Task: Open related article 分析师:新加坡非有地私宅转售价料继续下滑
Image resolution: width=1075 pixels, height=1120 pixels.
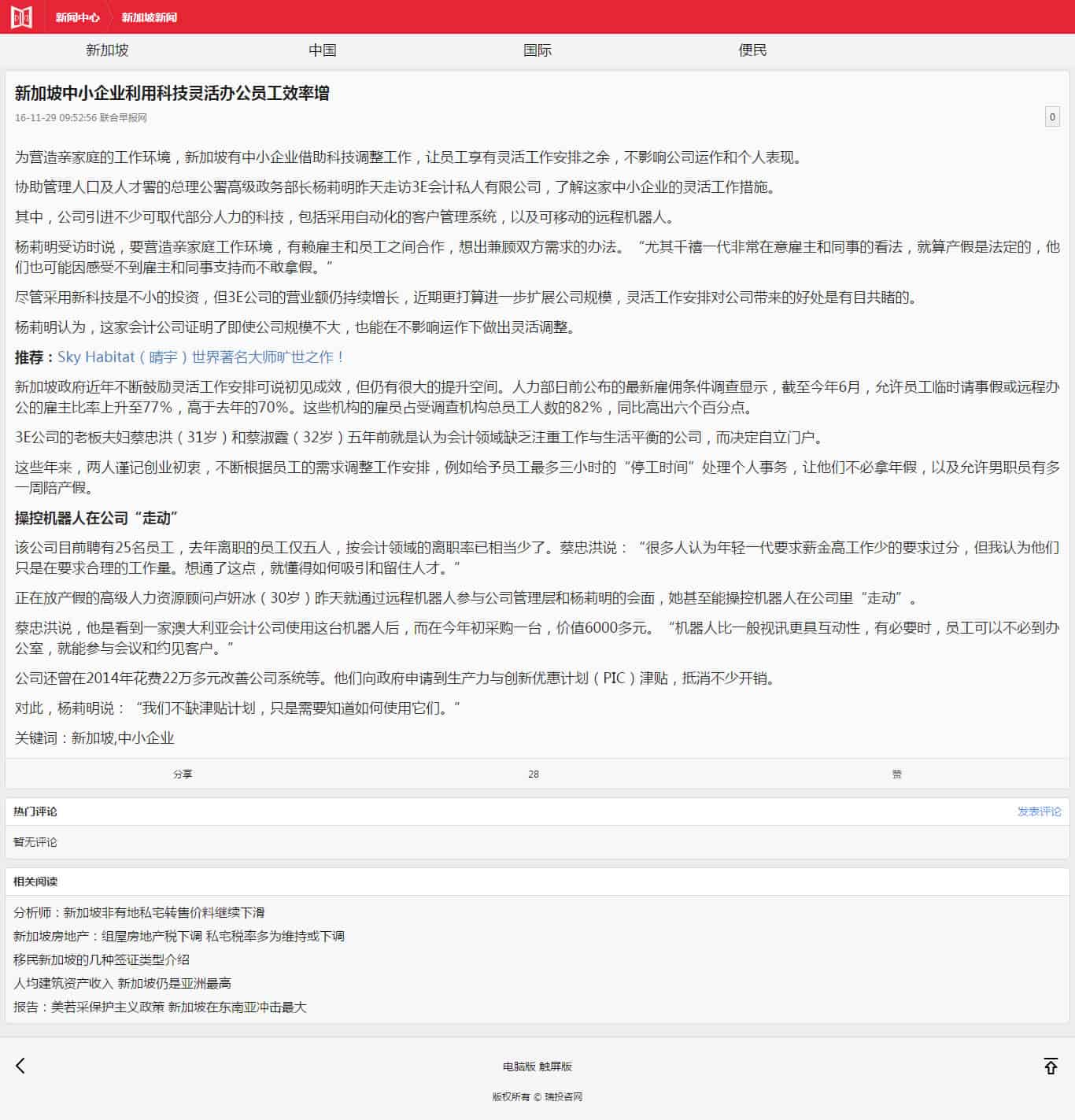Action: tap(139, 913)
